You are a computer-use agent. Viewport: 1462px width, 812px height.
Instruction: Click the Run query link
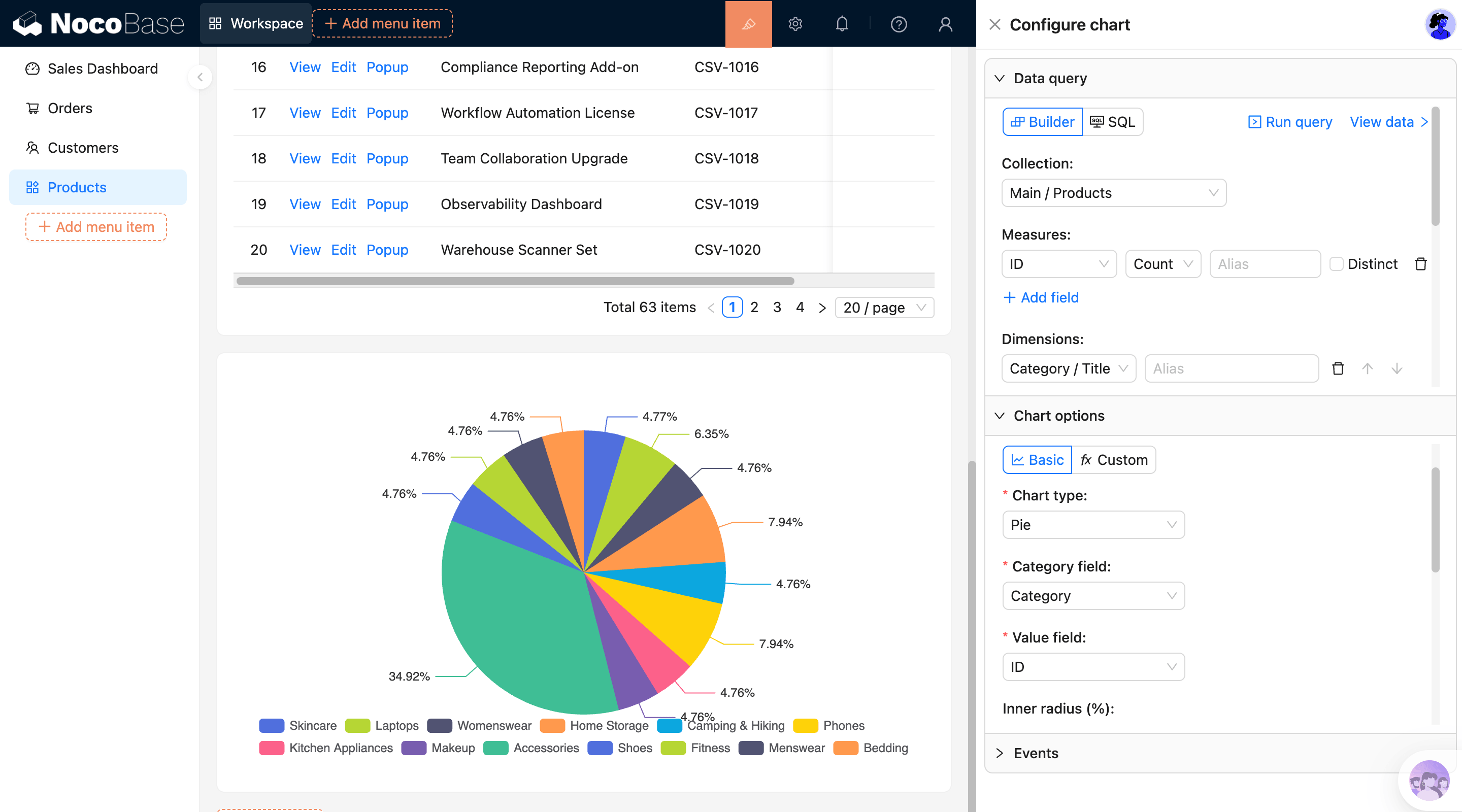(1290, 122)
